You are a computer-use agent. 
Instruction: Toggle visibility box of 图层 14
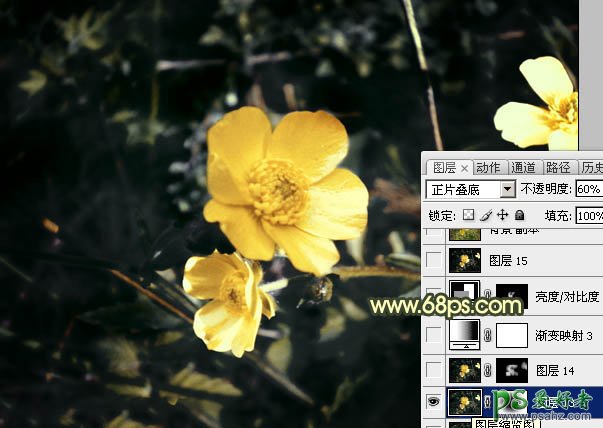pyautogui.click(x=432, y=370)
